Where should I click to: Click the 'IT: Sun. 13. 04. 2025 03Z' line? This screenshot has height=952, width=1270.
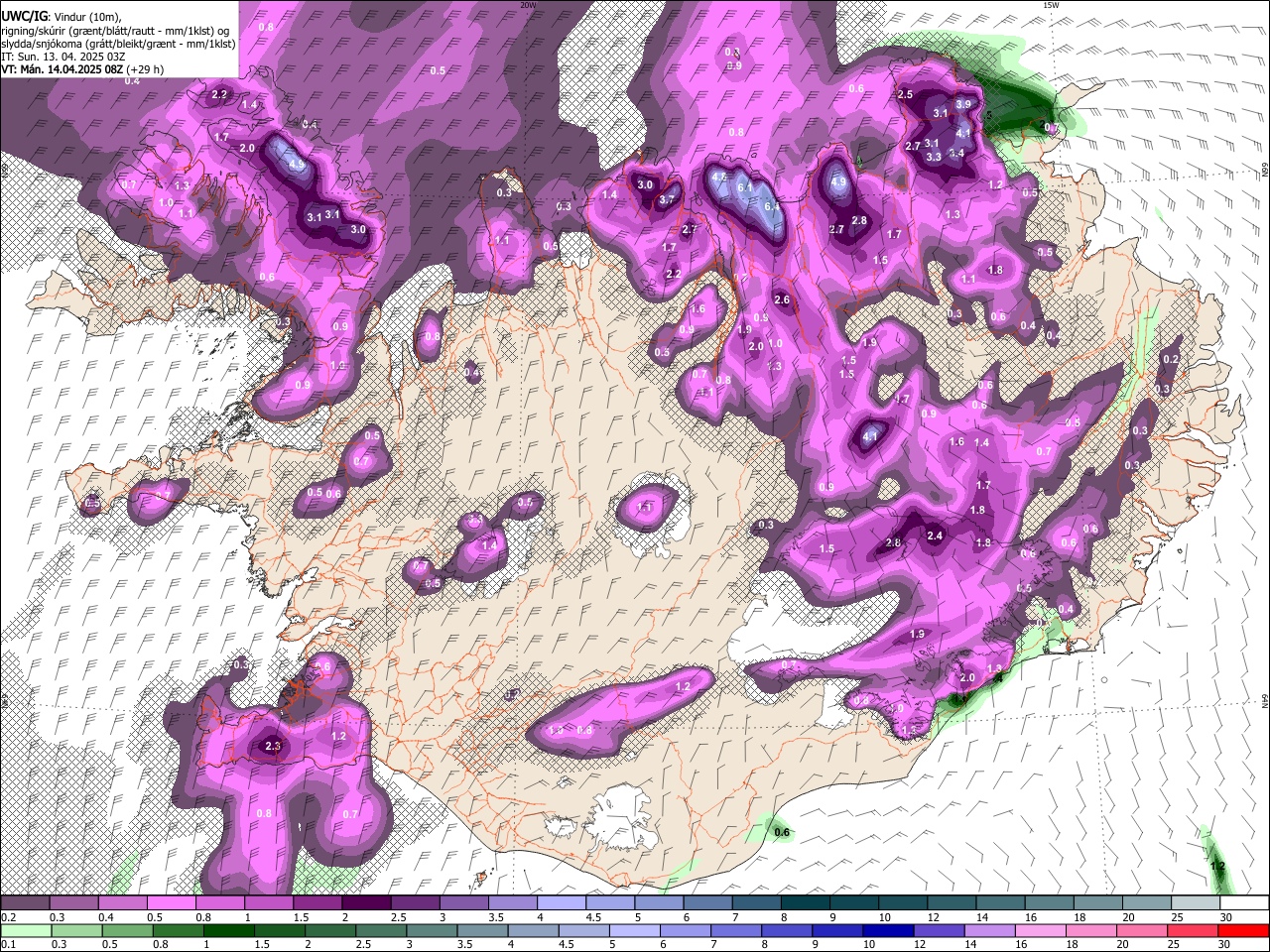[63, 57]
